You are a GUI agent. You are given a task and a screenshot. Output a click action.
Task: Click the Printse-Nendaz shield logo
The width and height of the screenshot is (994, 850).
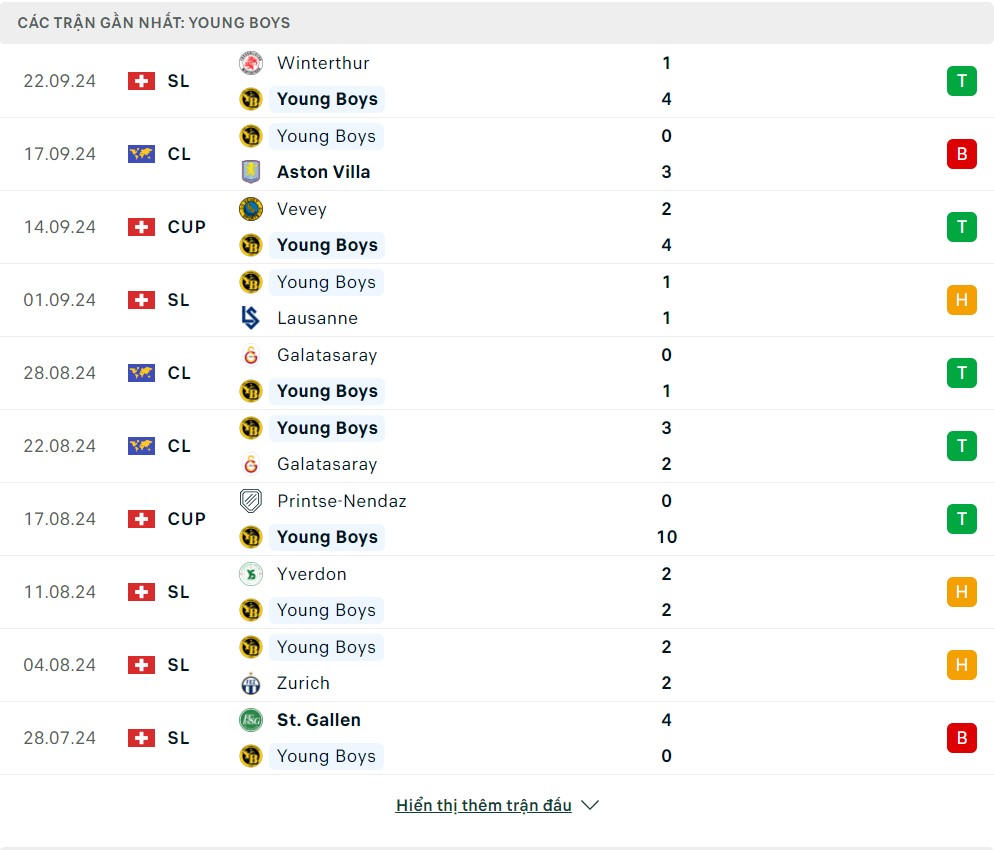pyautogui.click(x=251, y=501)
